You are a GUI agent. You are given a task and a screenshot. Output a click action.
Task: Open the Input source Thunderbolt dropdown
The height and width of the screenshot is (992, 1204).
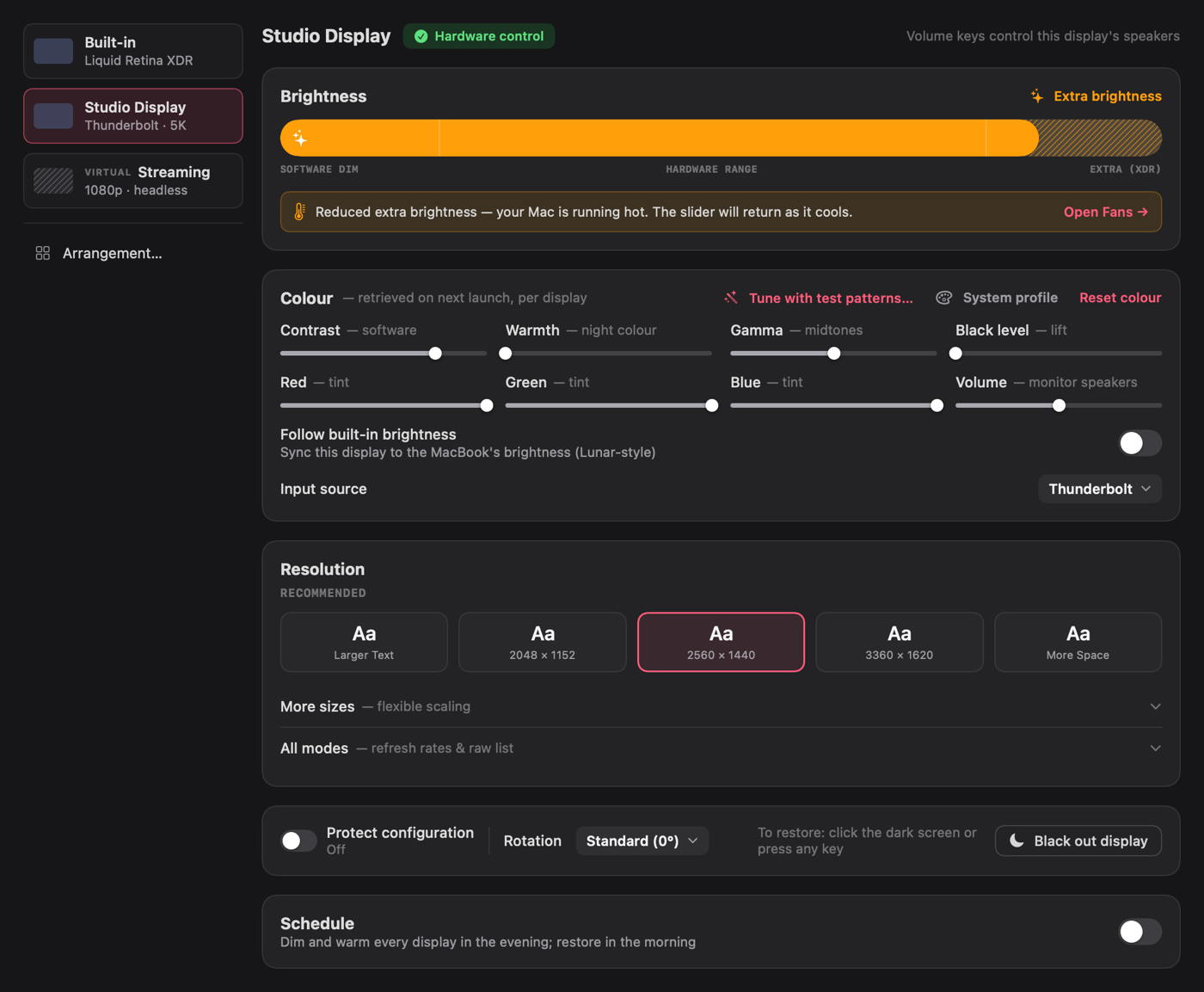tap(1100, 489)
